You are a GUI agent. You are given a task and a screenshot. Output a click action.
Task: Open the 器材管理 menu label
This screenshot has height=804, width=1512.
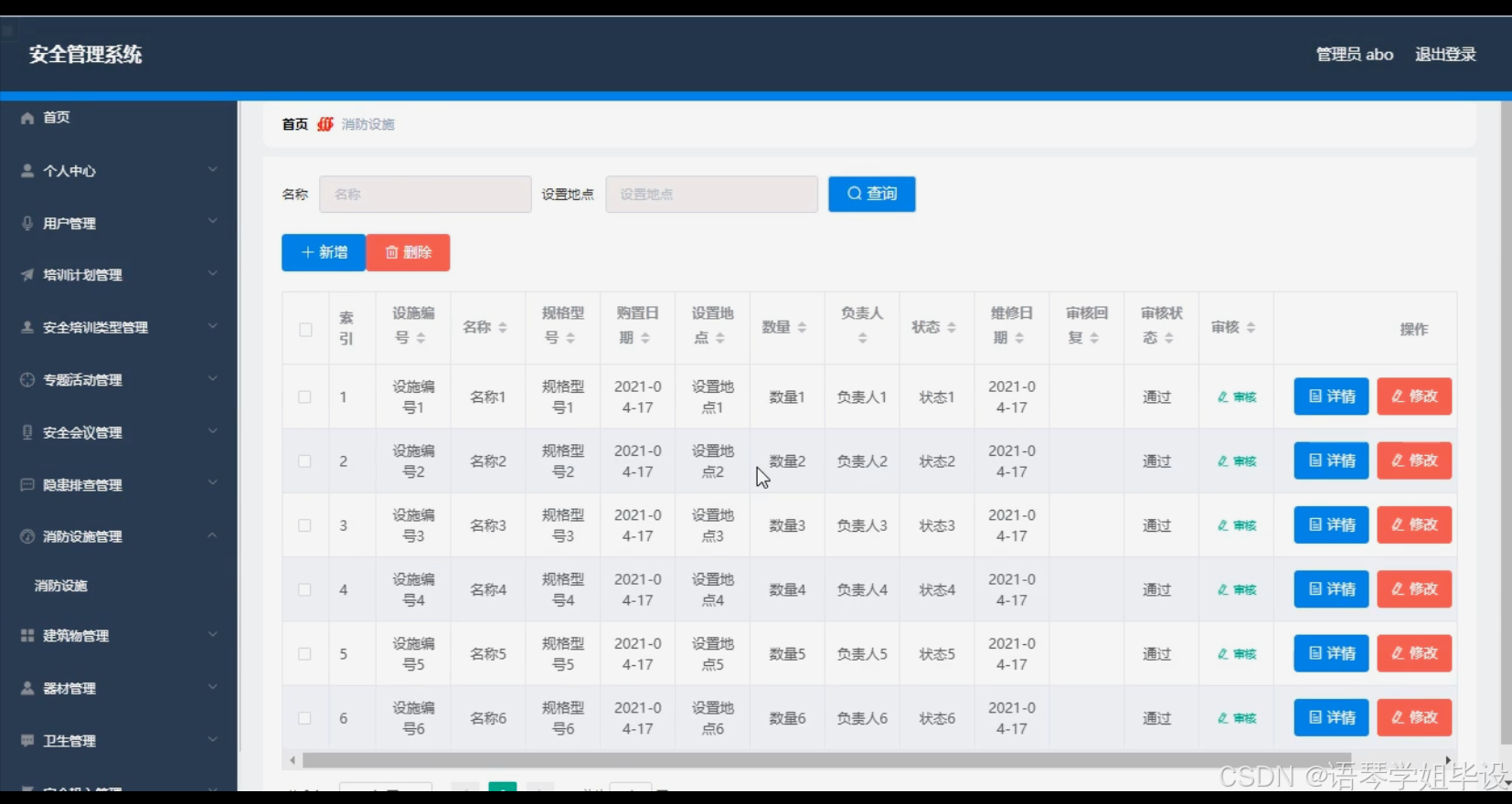pos(69,689)
